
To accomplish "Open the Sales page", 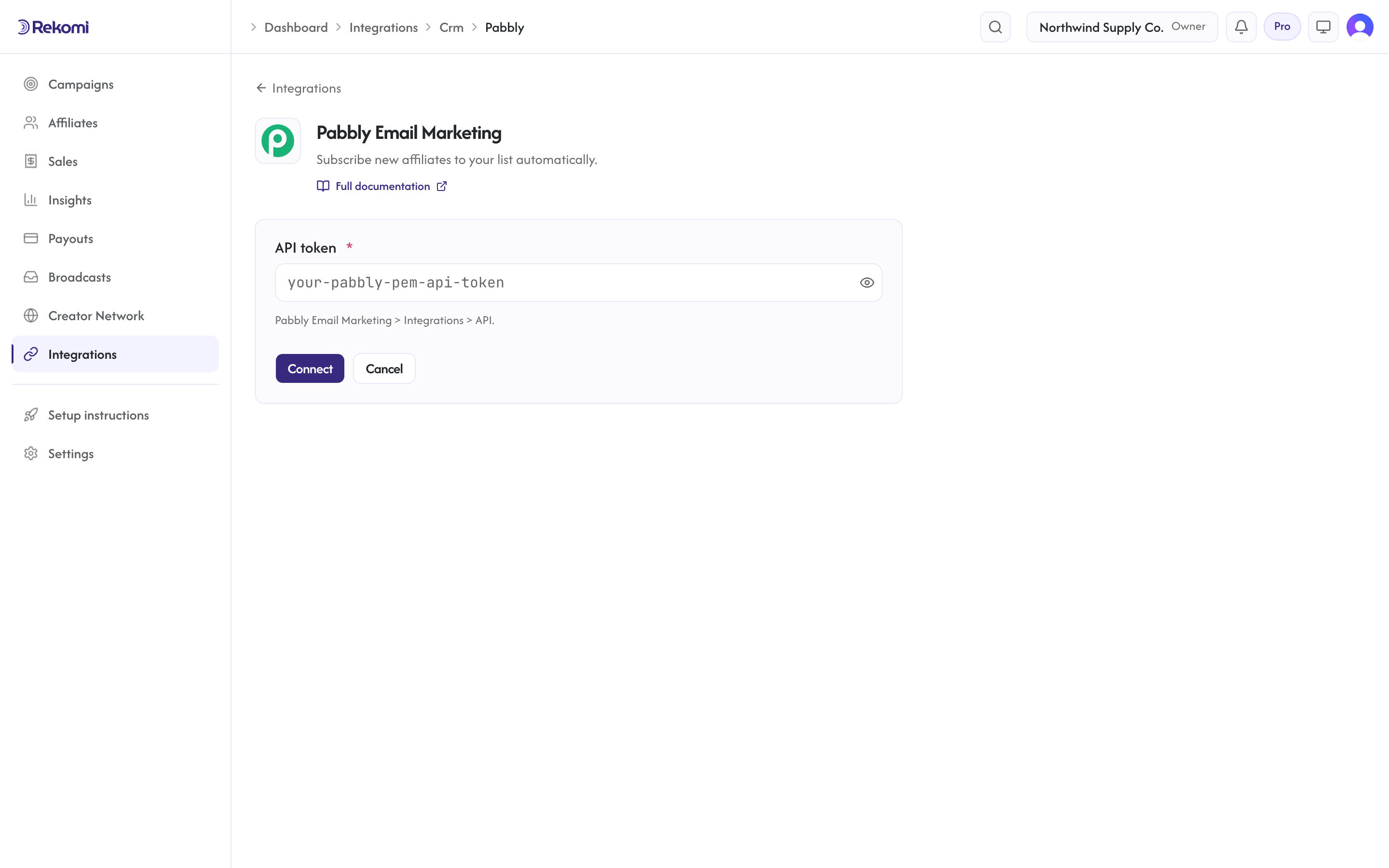I will click(115, 162).
